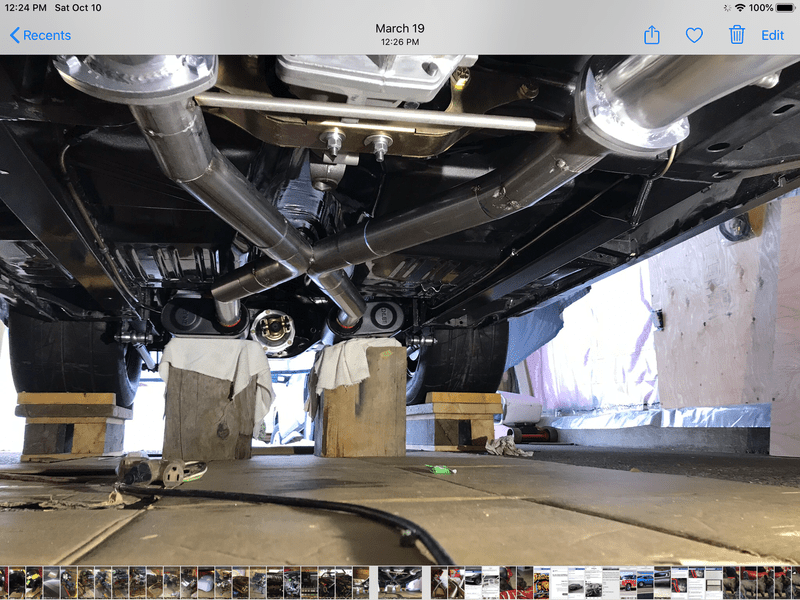Image resolution: width=800 pixels, height=600 pixels.
Task: Open the blue car thumbnail
Action: [x=644, y=582]
